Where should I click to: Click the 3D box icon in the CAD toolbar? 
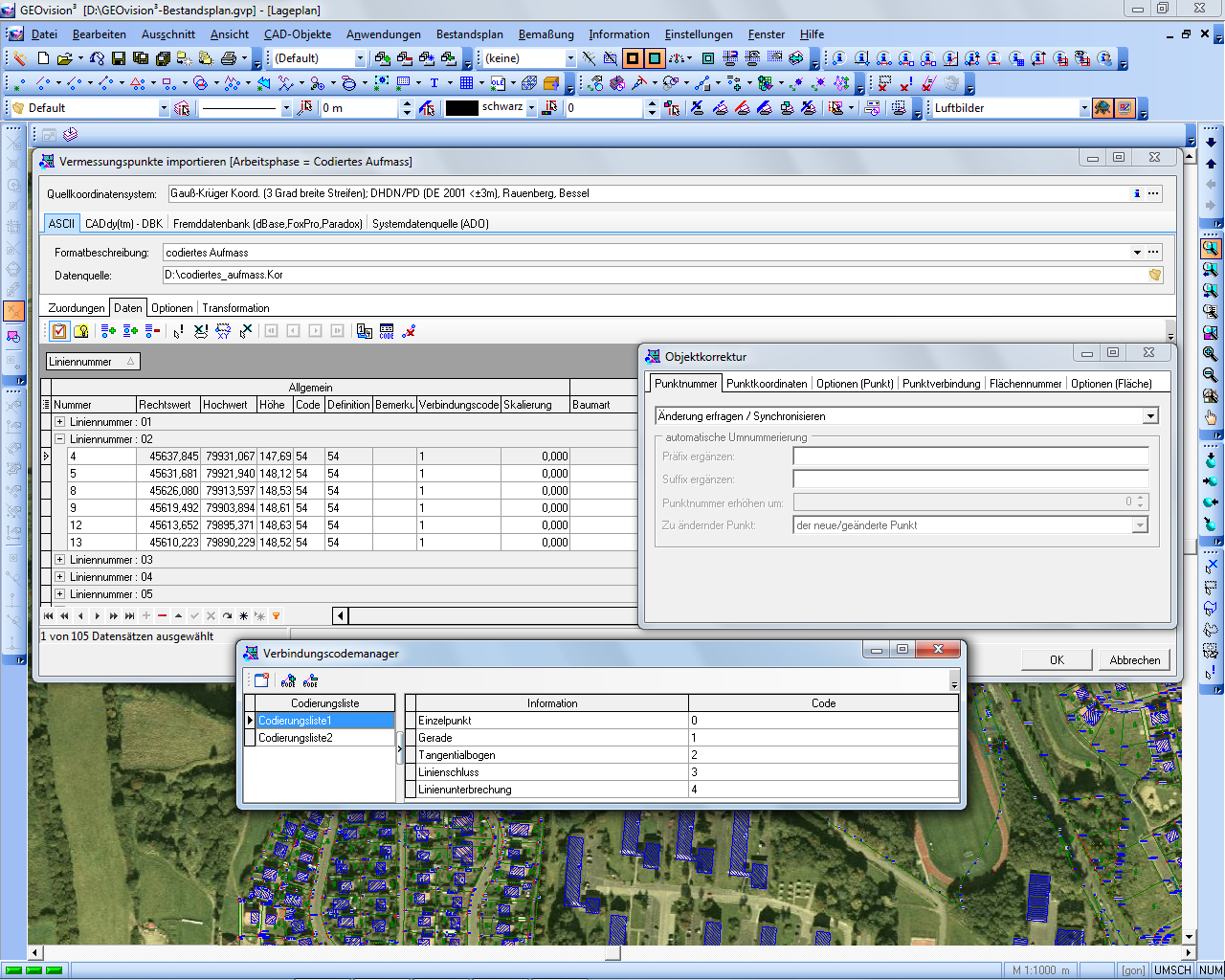pos(550,83)
